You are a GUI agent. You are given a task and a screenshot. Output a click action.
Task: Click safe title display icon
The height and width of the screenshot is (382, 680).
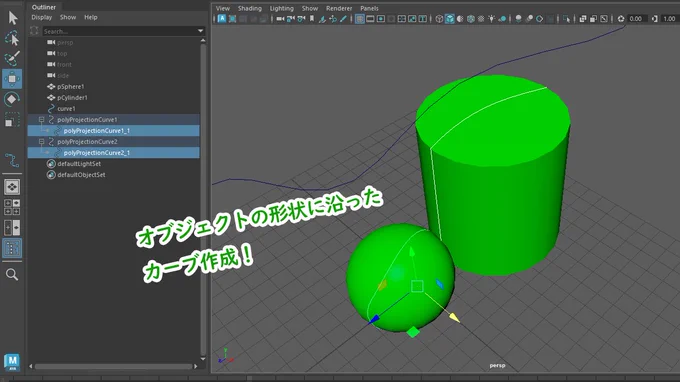coord(422,19)
